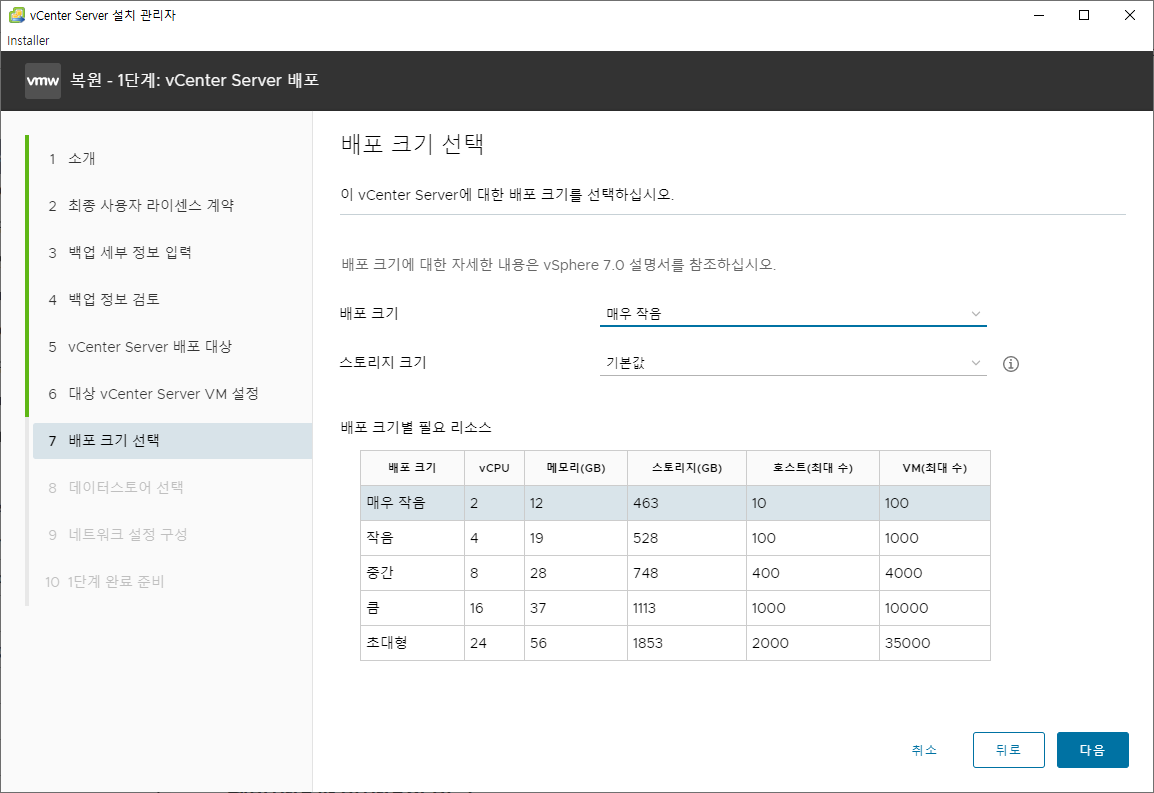Maximize the installer window

pyautogui.click(x=1083, y=15)
